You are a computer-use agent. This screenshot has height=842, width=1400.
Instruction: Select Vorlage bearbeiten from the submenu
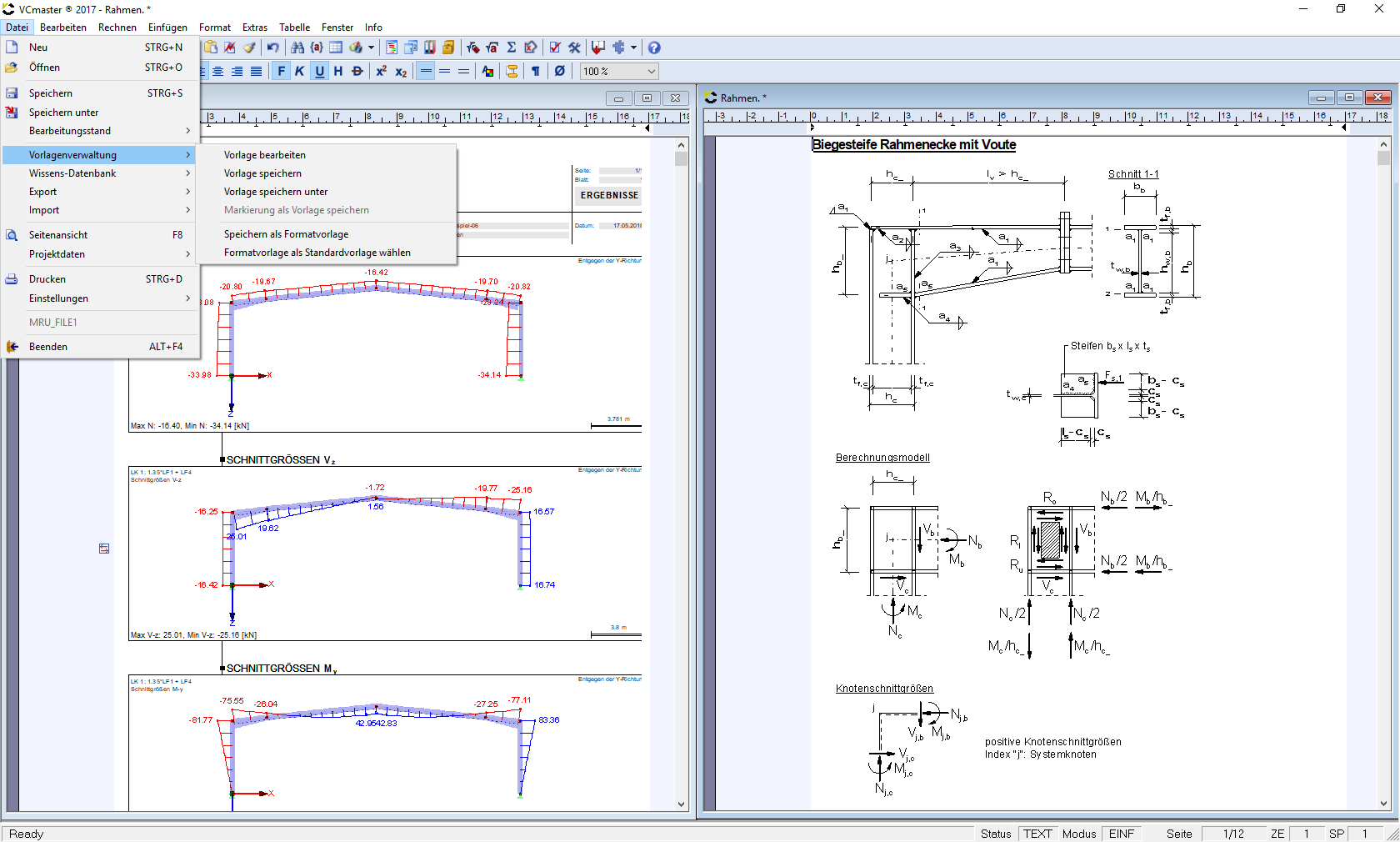[x=264, y=155]
